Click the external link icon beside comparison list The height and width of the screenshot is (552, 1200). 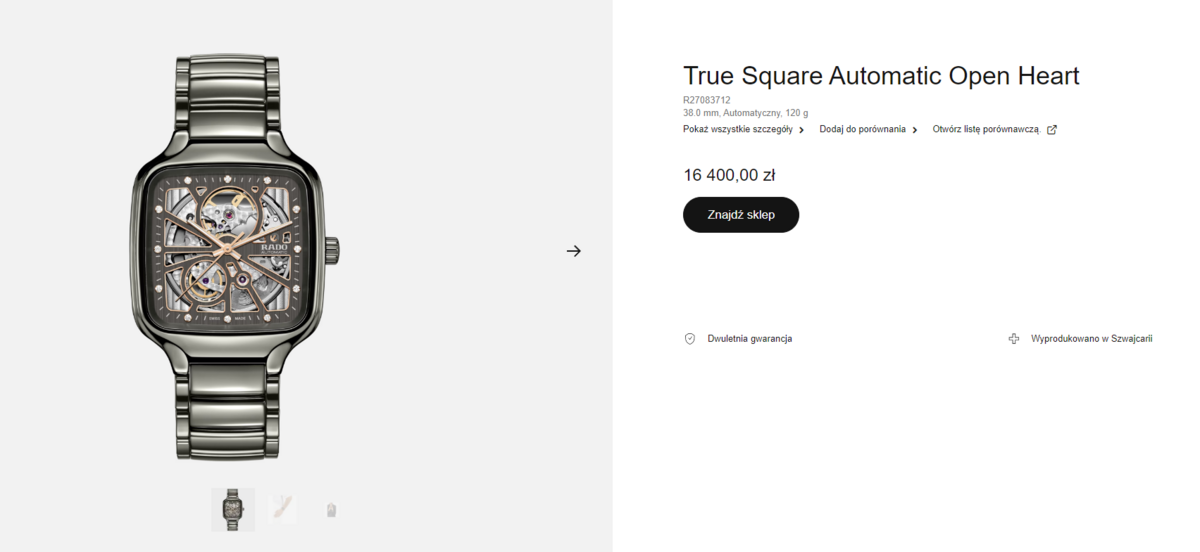pos(1052,129)
